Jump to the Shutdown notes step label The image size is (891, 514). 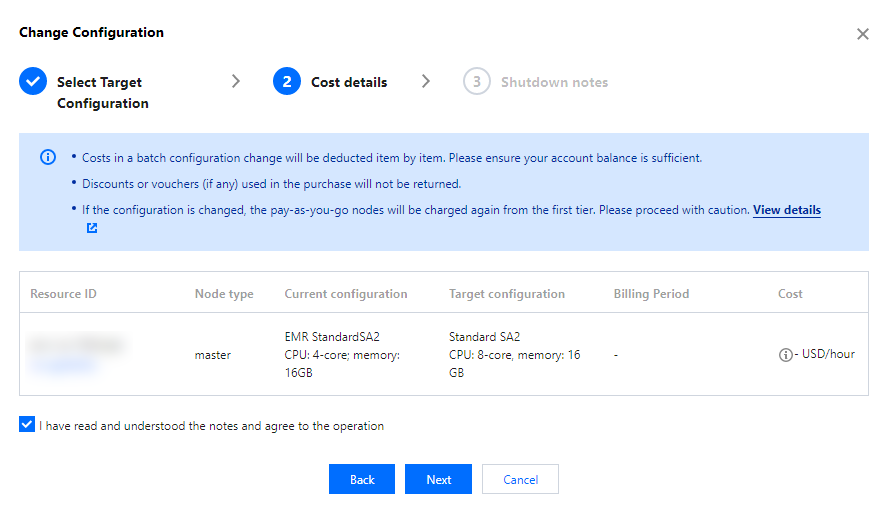click(554, 82)
